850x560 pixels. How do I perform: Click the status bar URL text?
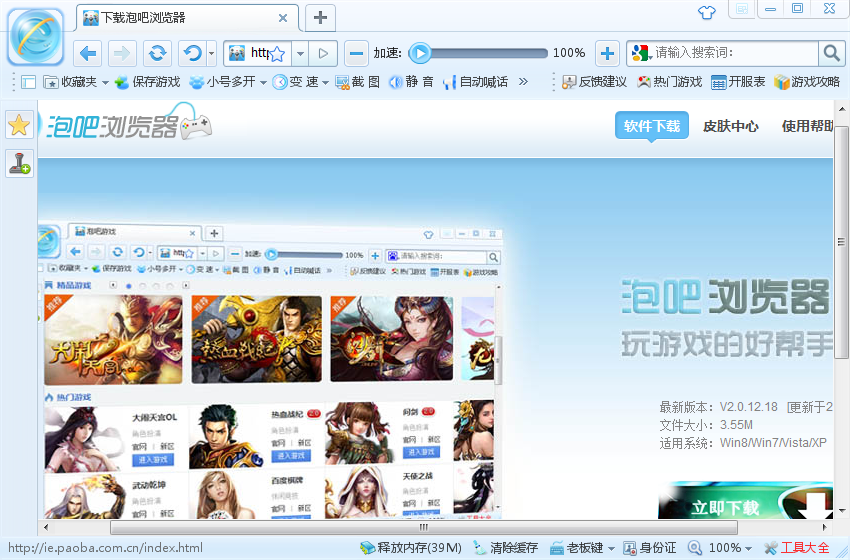coord(105,548)
